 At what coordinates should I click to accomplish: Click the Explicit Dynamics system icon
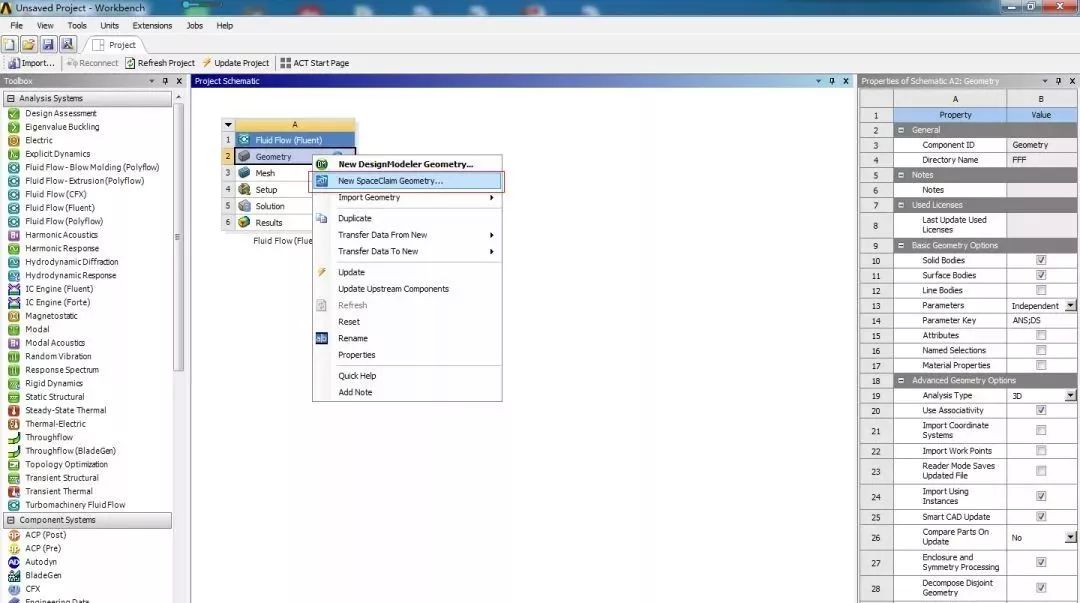(x=14, y=154)
